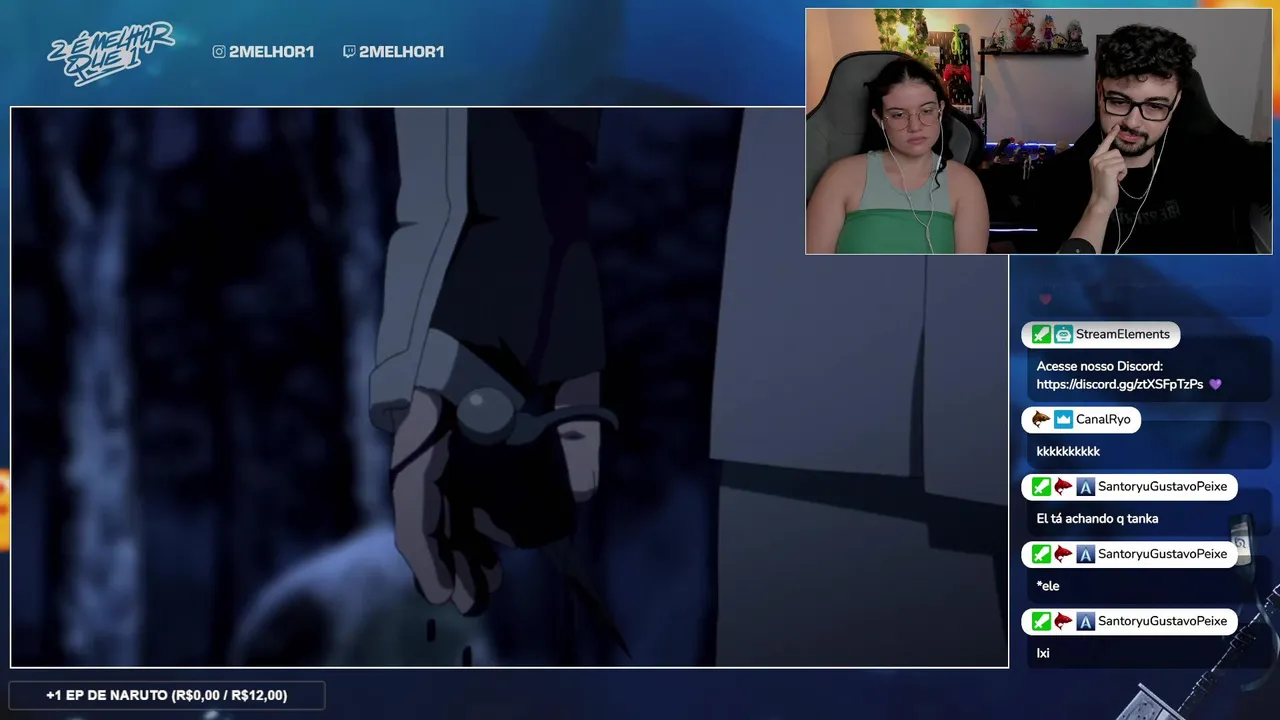Click the Twitch icon beside 2MELHOR1
The width and height of the screenshot is (1280, 720).
pyautogui.click(x=349, y=52)
